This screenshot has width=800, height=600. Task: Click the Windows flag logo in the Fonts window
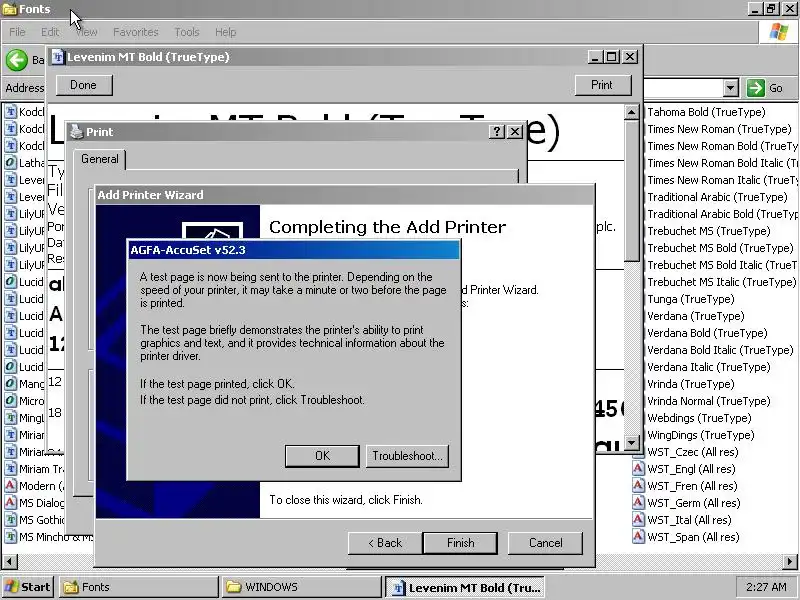point(779,32)
